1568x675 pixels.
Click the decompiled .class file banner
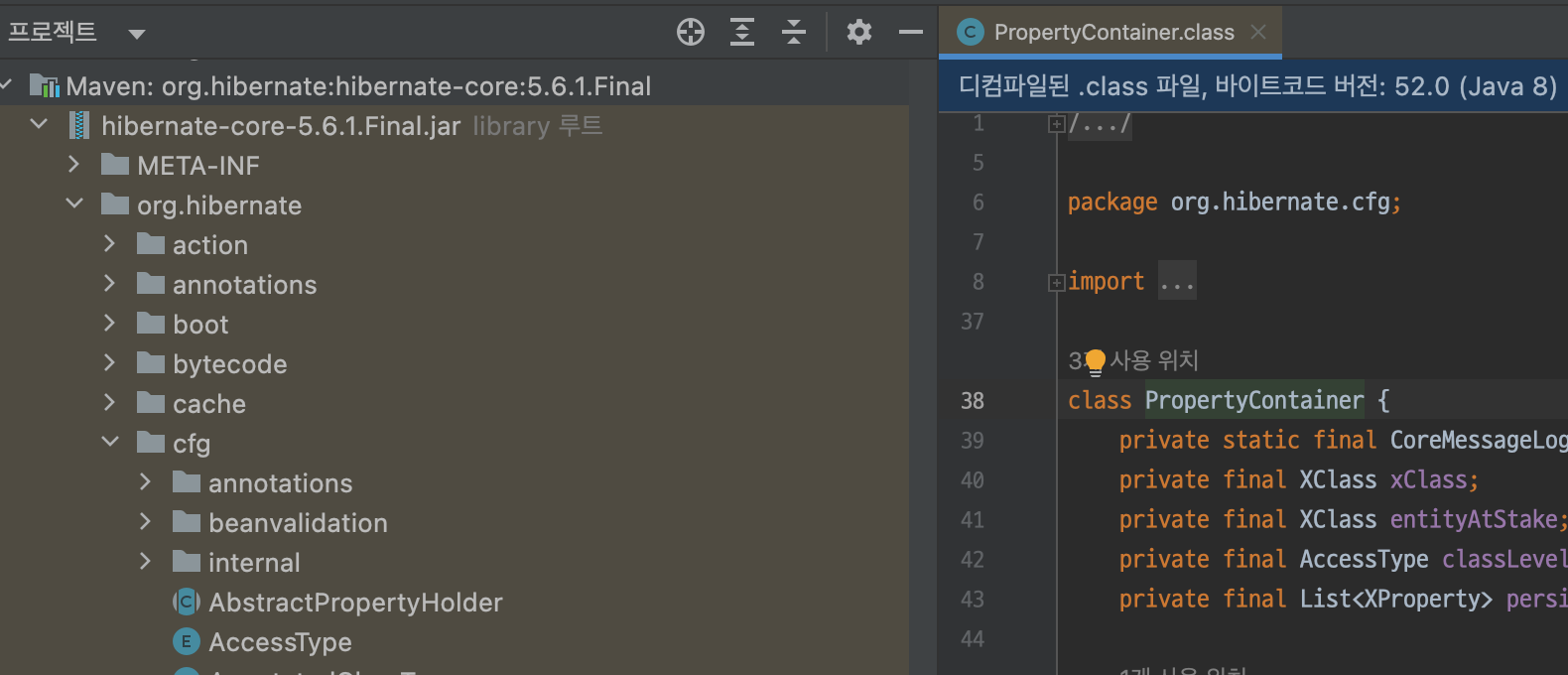[1253, 86]
